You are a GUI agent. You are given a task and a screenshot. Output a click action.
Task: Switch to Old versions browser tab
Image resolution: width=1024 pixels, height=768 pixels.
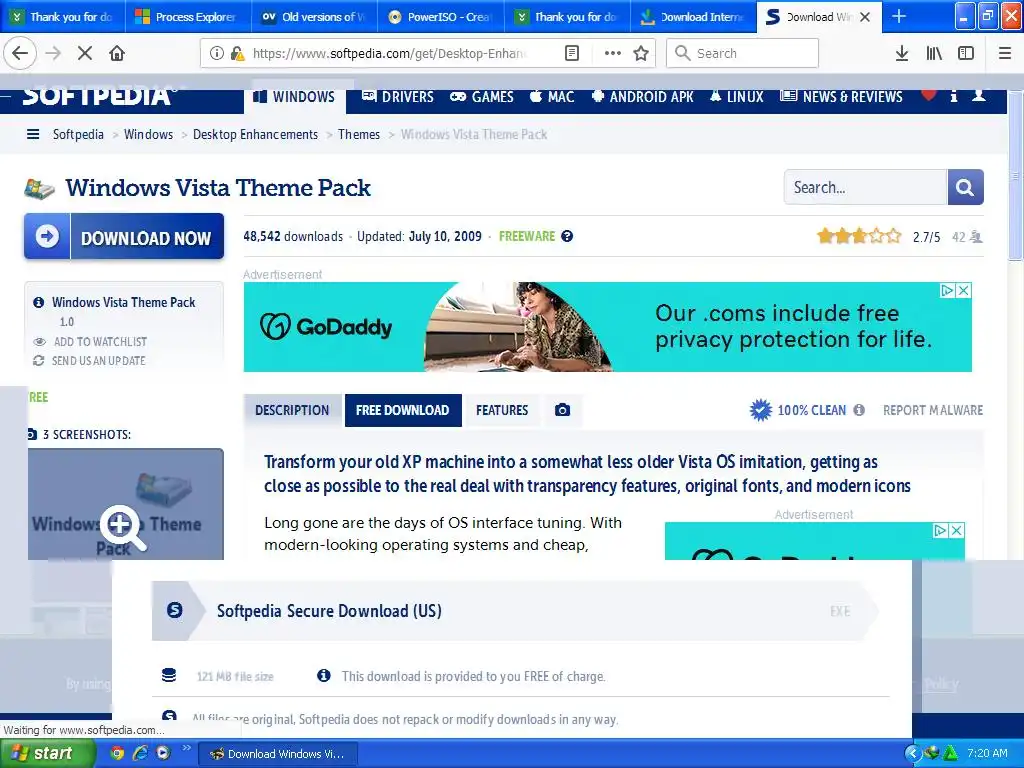tap(315, 17)
